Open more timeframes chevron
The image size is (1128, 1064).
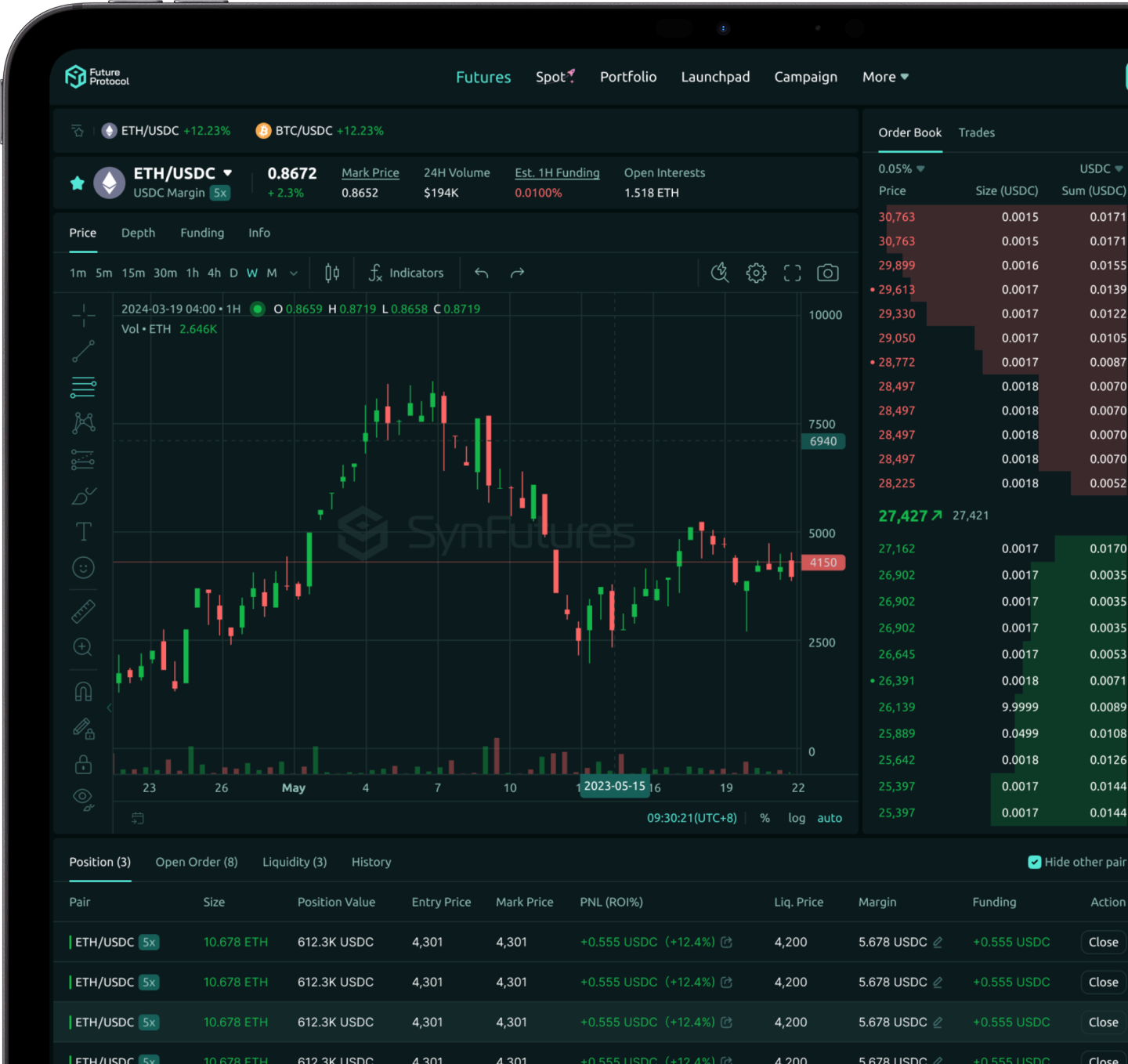pos(294,273)
